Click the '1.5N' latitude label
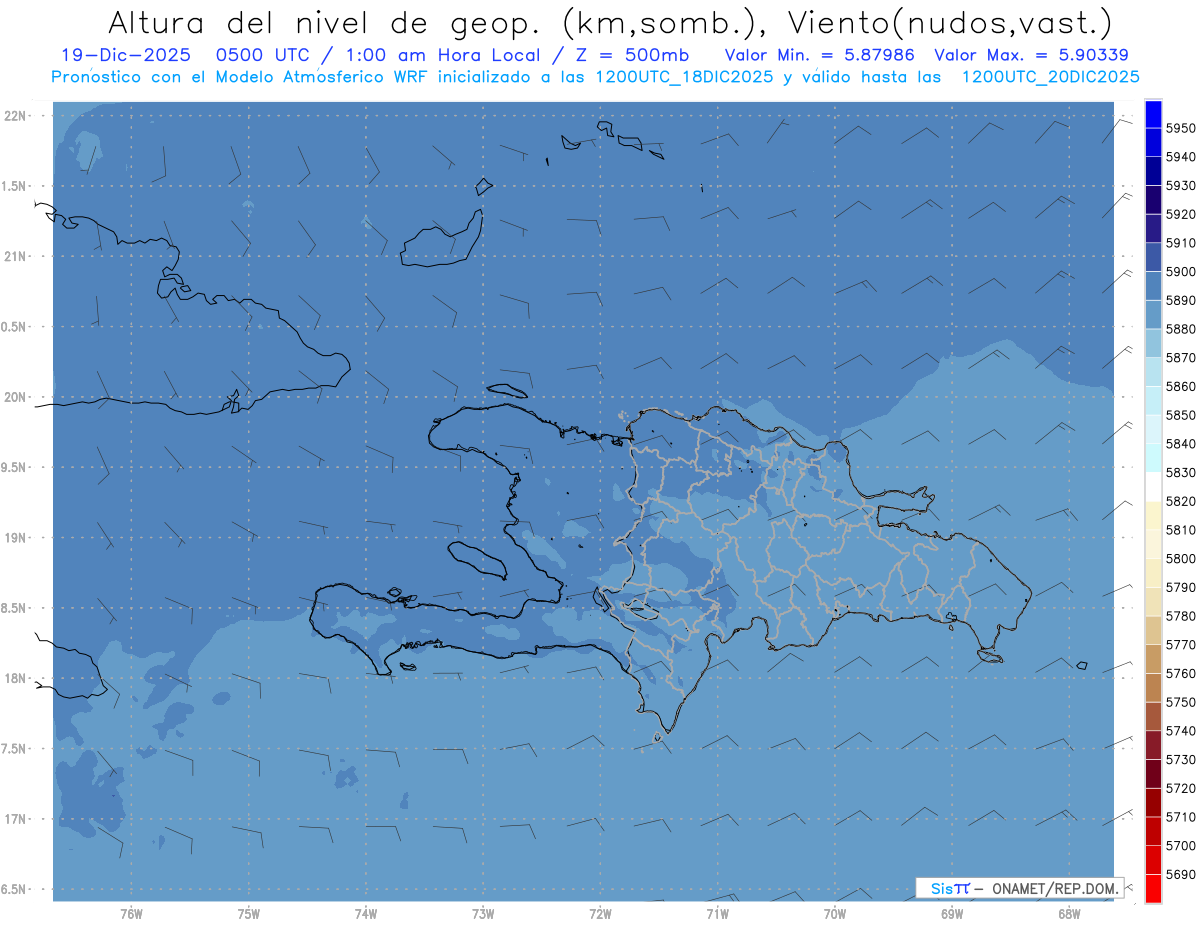This screenshot has height=927, width=1200. pyautogui.click(x=15, y=186)
